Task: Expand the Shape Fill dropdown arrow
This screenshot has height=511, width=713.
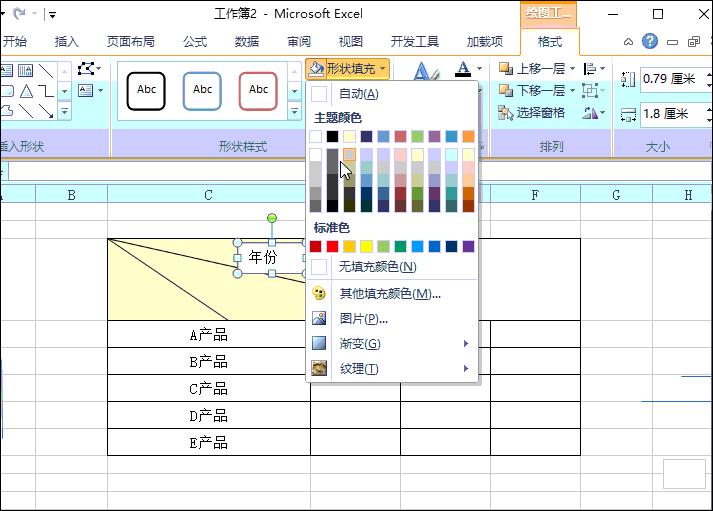Action: pyautogui.click(x=383, y=69)
